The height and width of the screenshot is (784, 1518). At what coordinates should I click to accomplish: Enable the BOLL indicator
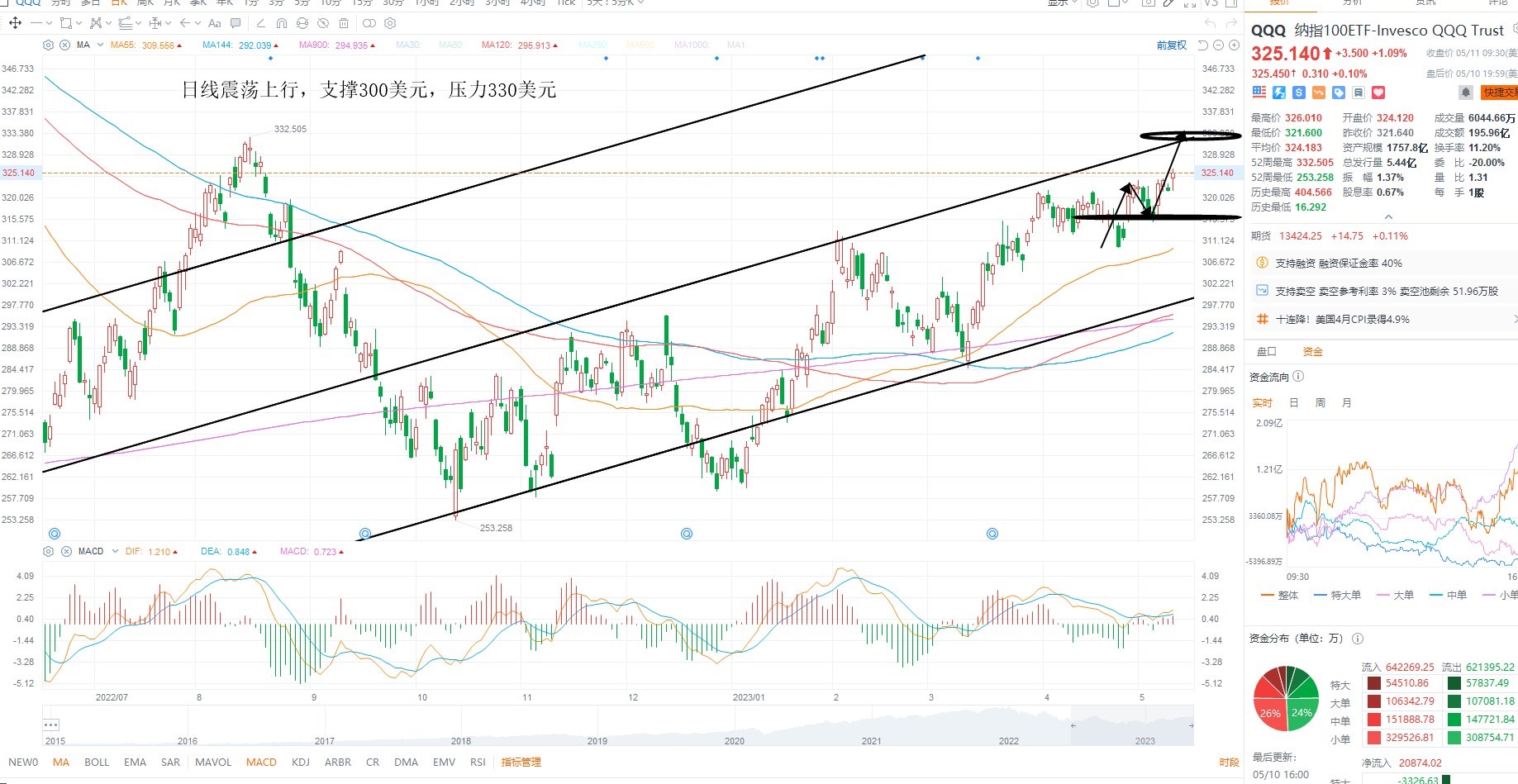pos(97,762)
